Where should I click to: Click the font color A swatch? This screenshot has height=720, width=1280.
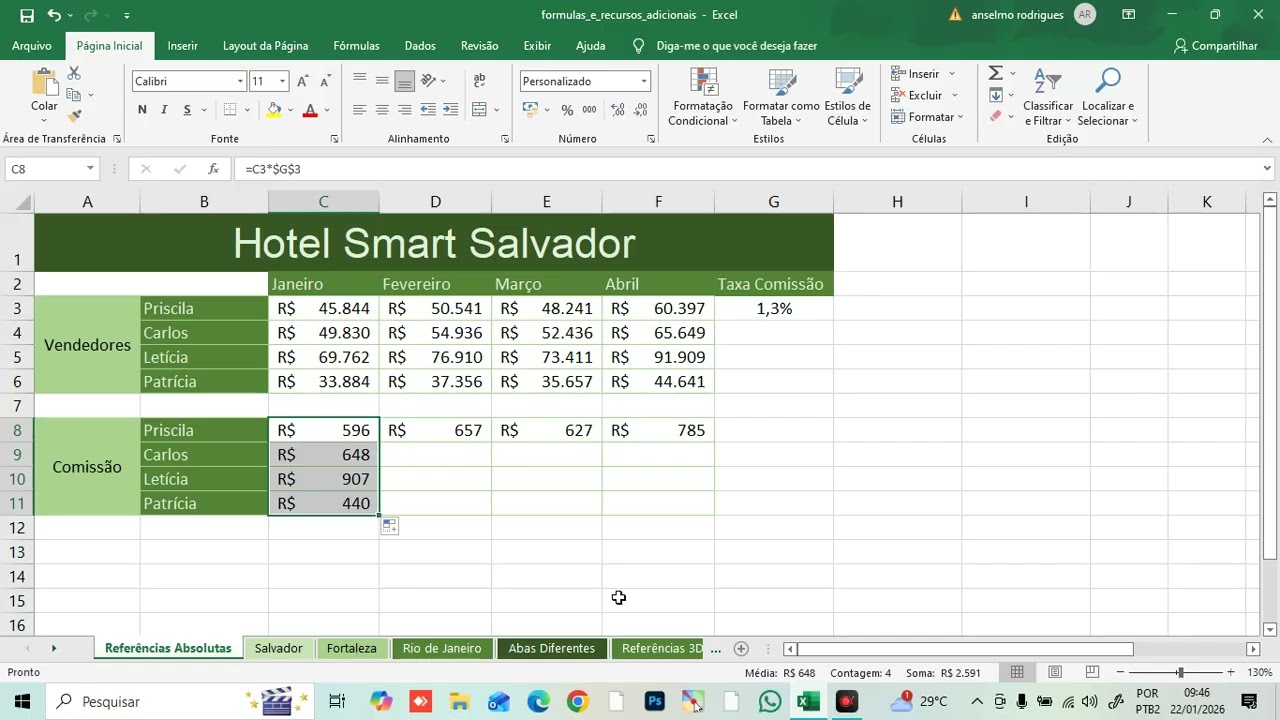click(x=310, y=110)
